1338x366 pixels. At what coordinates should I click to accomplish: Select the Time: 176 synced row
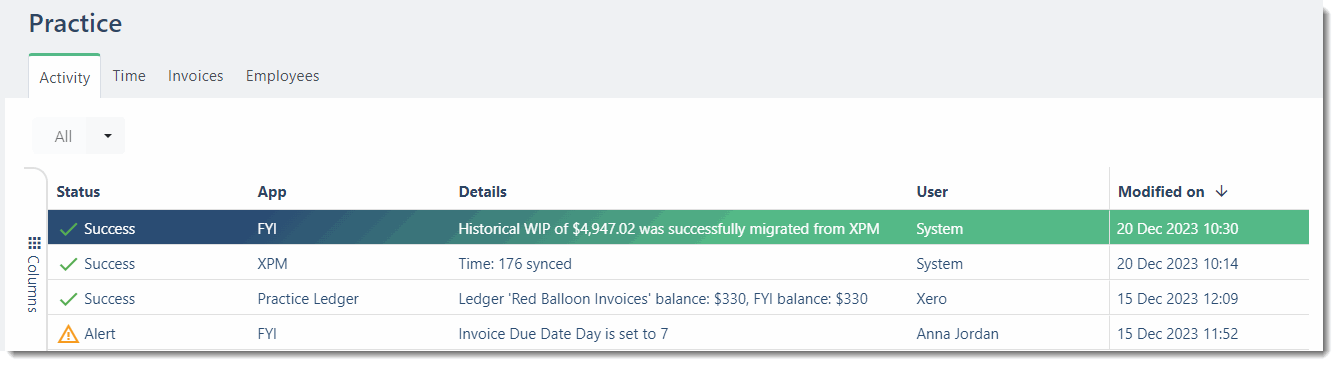pos(678,264)
